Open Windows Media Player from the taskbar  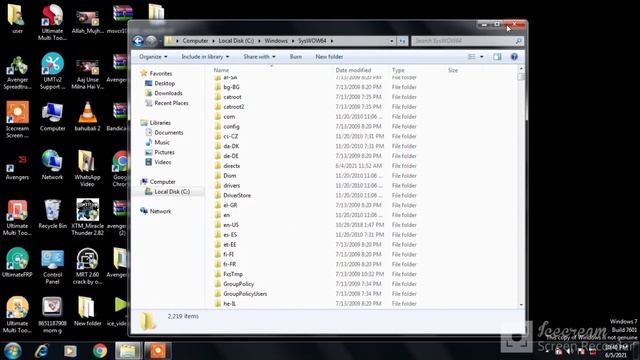70,351
